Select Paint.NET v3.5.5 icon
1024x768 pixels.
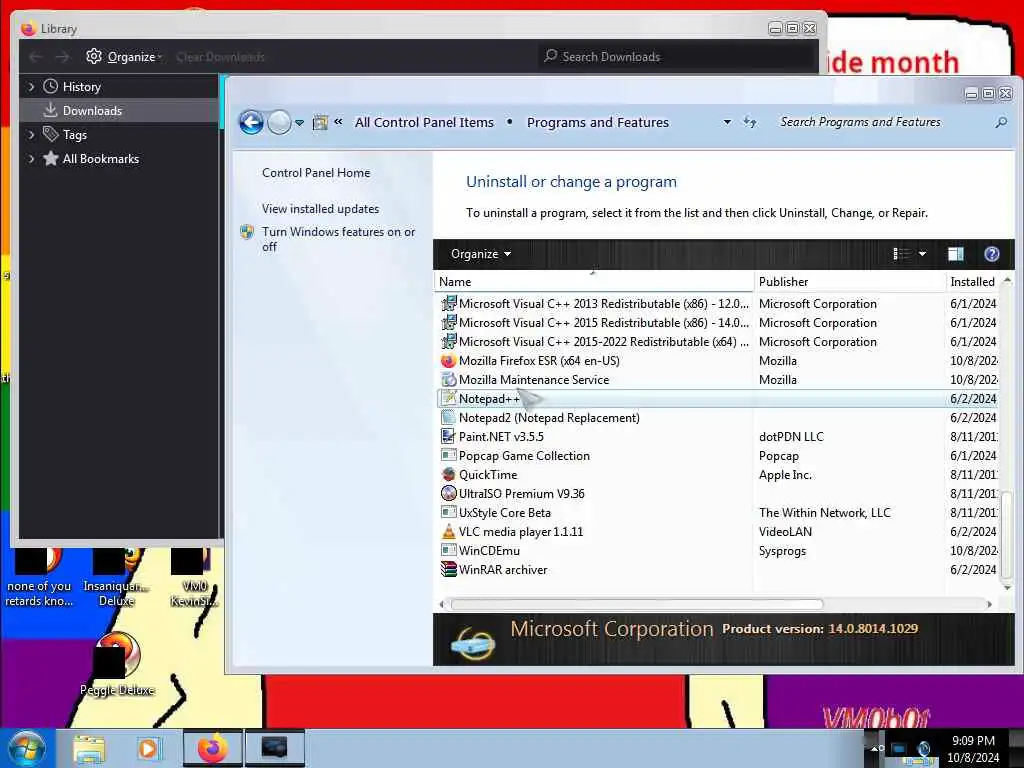[449, 436]
